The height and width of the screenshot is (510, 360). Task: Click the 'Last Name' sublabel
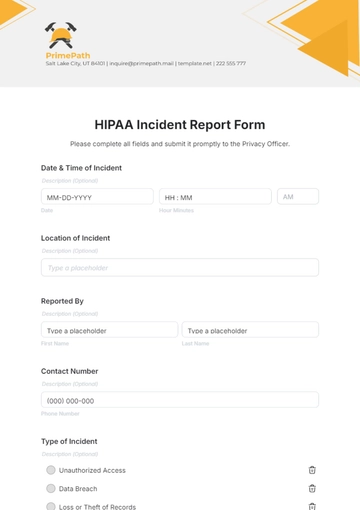click(195, 343)
